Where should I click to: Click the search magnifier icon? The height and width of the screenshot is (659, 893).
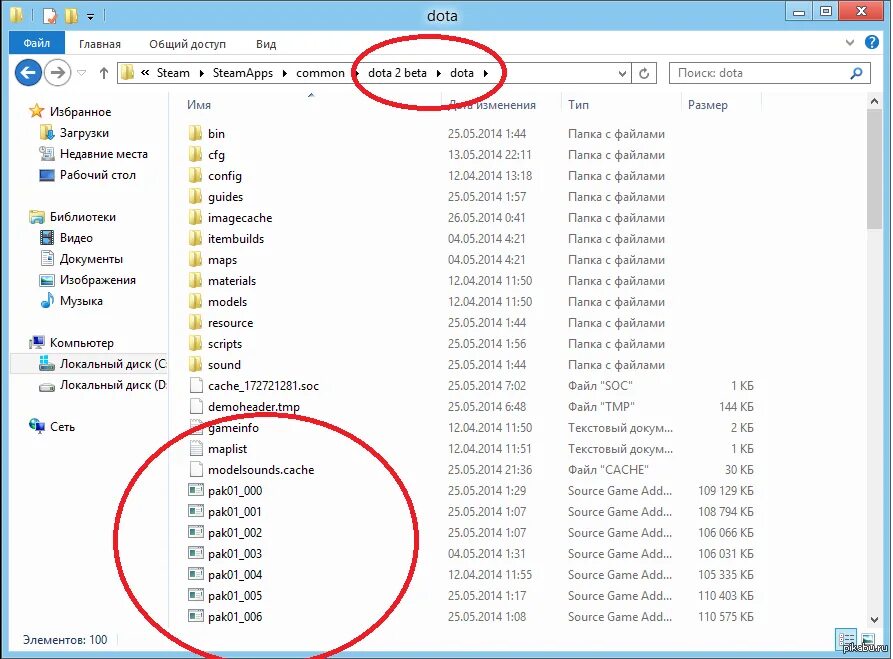pyautogui.click(x=856, y=73)
